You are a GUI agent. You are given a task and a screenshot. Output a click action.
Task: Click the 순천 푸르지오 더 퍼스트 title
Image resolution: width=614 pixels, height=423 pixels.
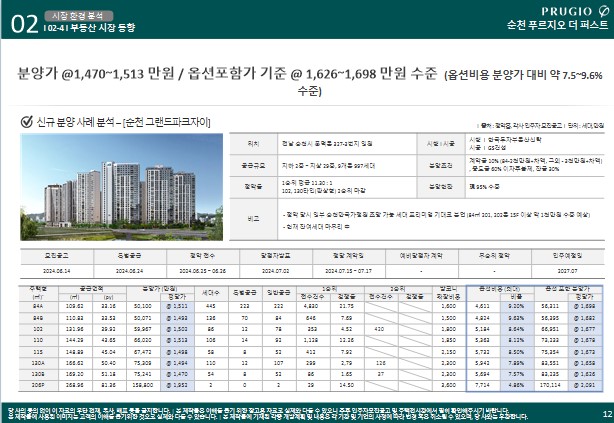pyautogui.click(x=558, y=25)
